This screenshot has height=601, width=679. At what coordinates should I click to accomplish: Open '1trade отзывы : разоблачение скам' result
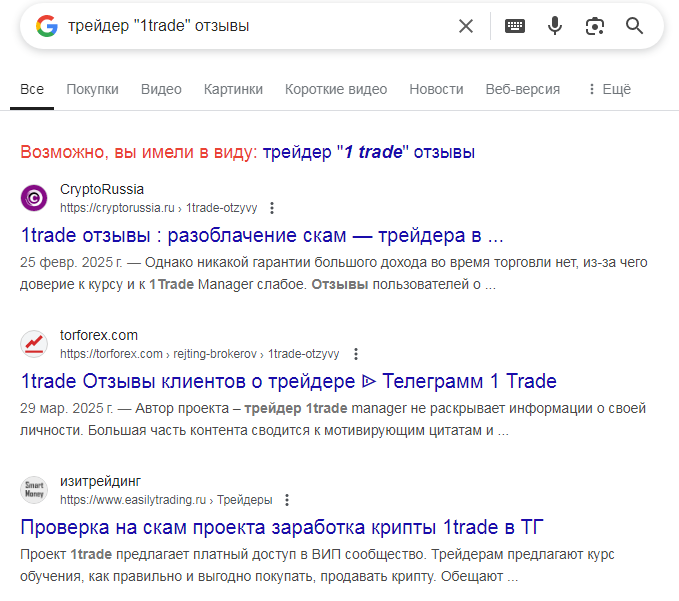pyautogui.click(x=262, y=236)
